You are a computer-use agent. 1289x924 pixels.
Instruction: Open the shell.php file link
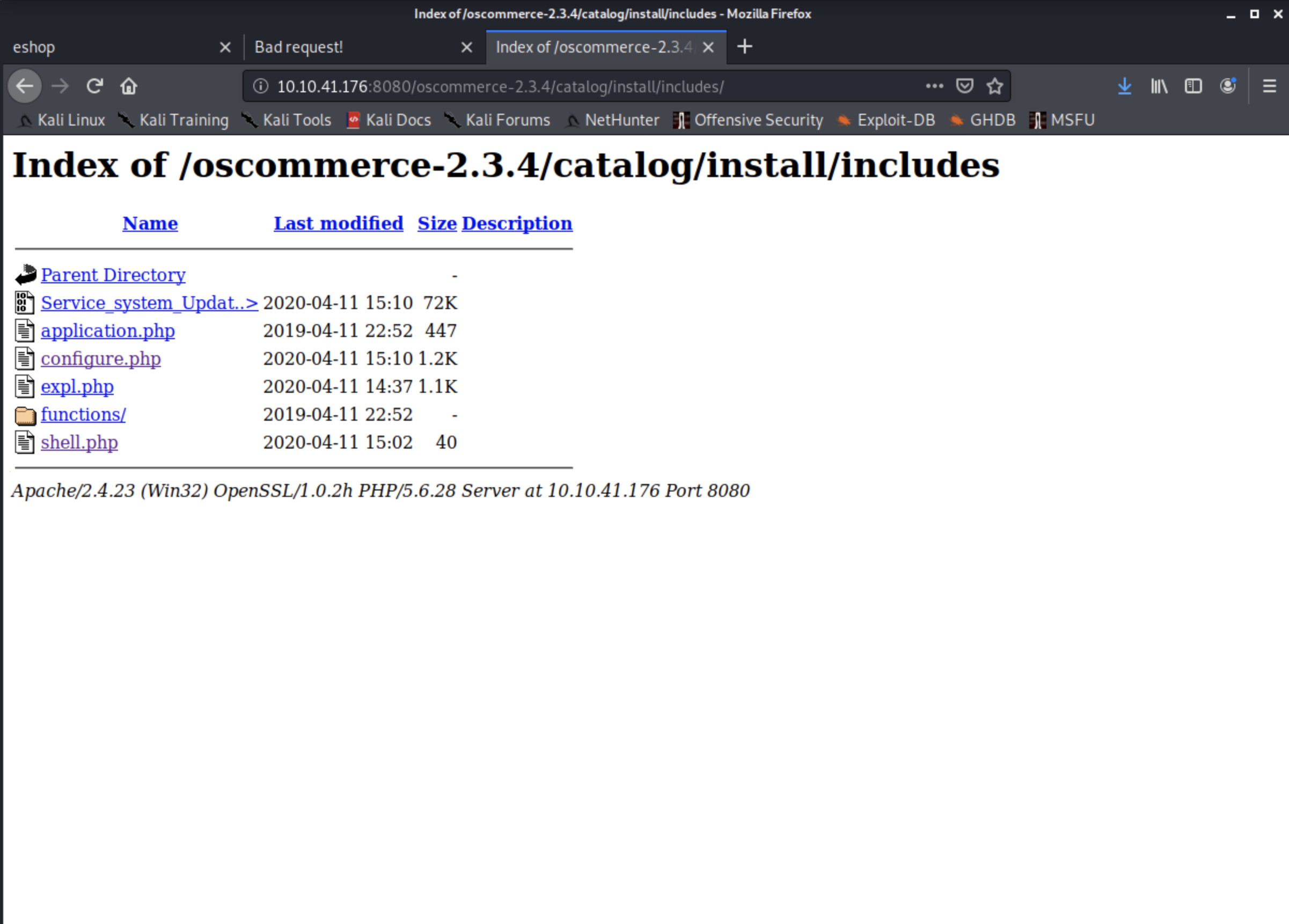click(x=79, y=443)
